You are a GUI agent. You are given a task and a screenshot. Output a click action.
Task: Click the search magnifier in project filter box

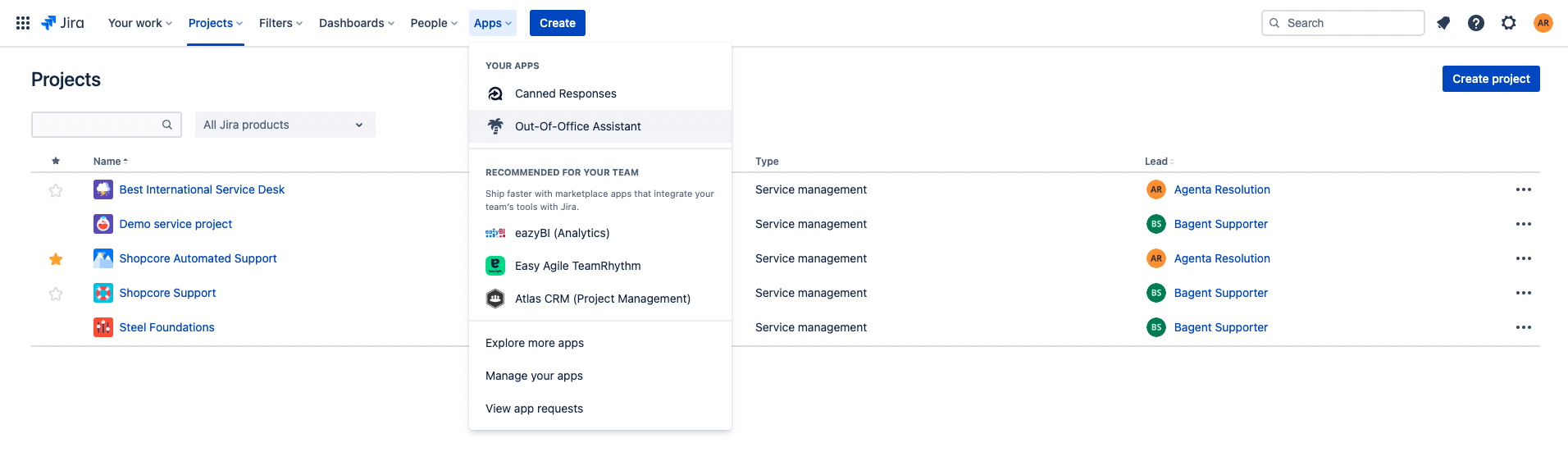pos(167,125)
